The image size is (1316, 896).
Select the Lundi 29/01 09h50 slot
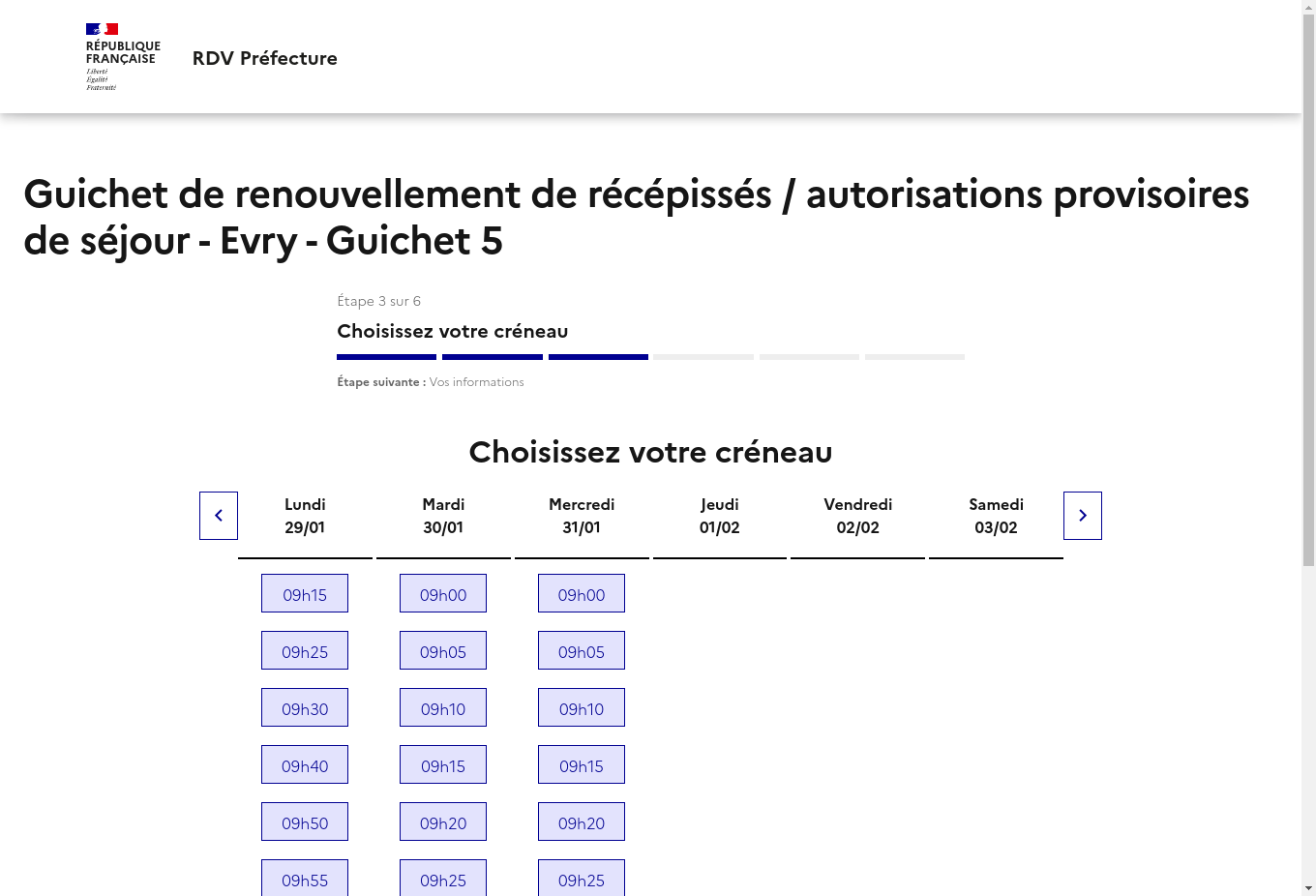tap(305, 822)
